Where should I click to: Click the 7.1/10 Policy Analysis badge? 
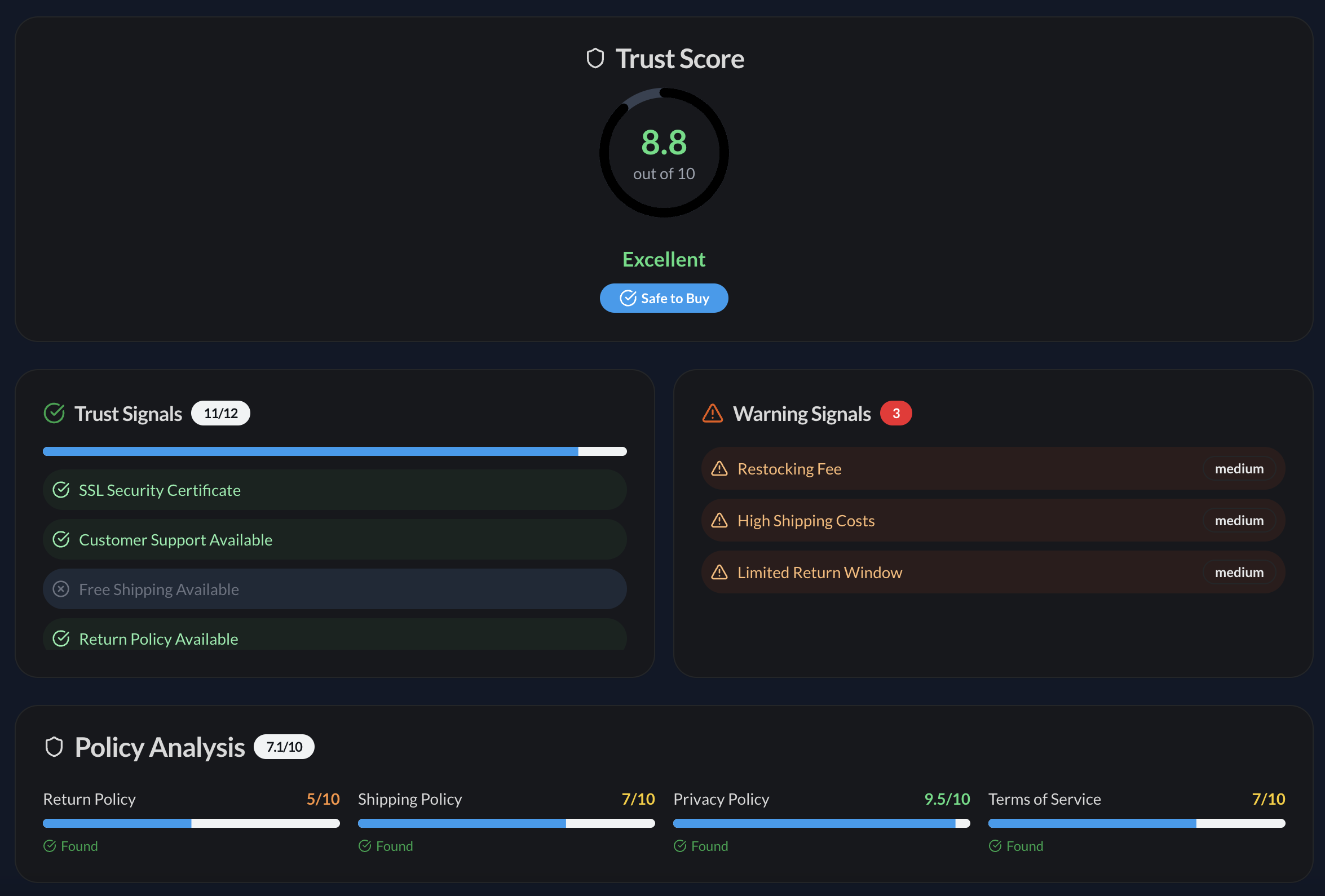[x=284, y=747]
